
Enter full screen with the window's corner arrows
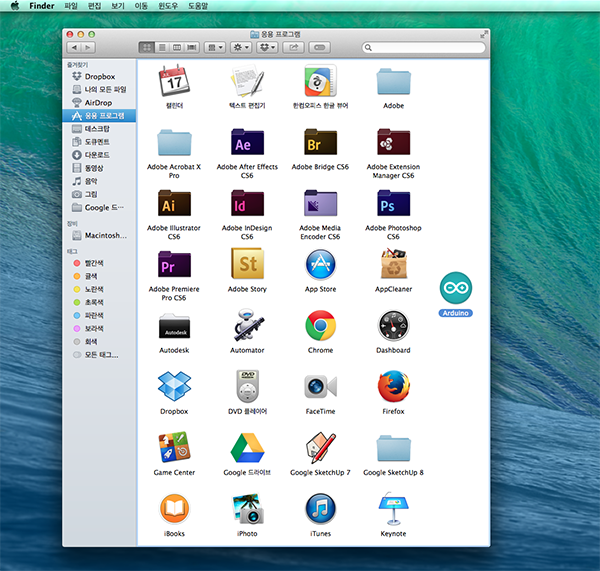point(484,35)
